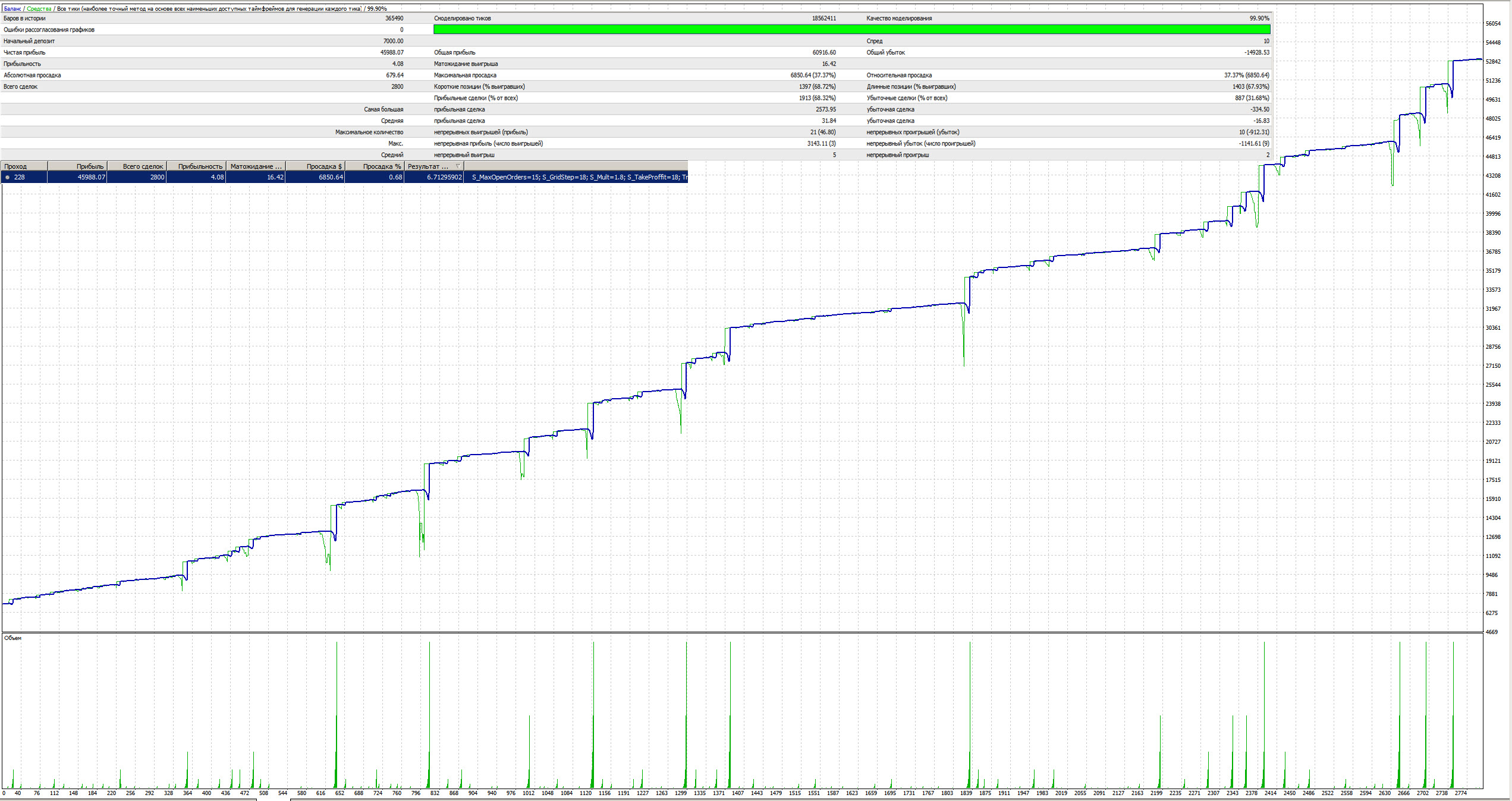The width and height of the screenshot is (1512, 801).
Task: Click the 2573.95 largest profit value
Action: 826,109
